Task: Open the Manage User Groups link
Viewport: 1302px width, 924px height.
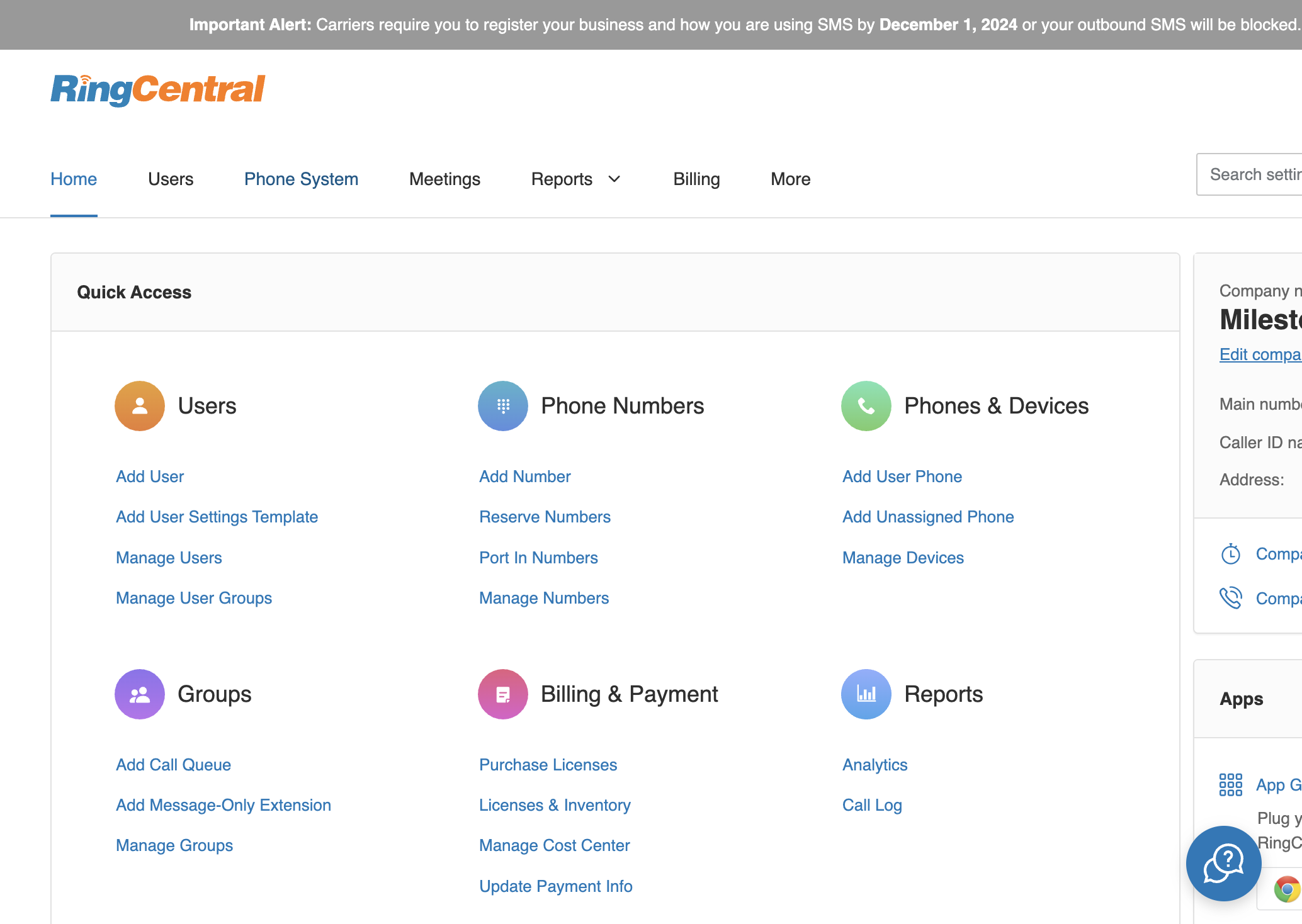Action: 194,598
